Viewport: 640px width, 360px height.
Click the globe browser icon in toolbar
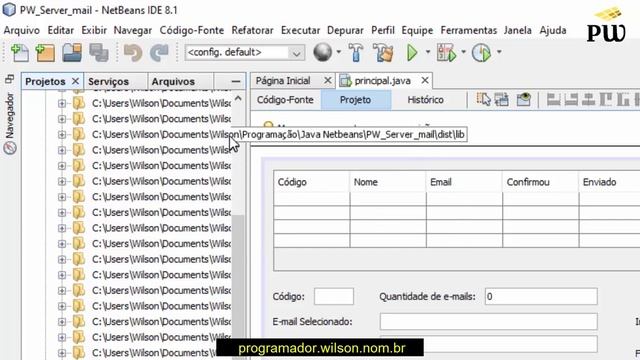(322, 52)
